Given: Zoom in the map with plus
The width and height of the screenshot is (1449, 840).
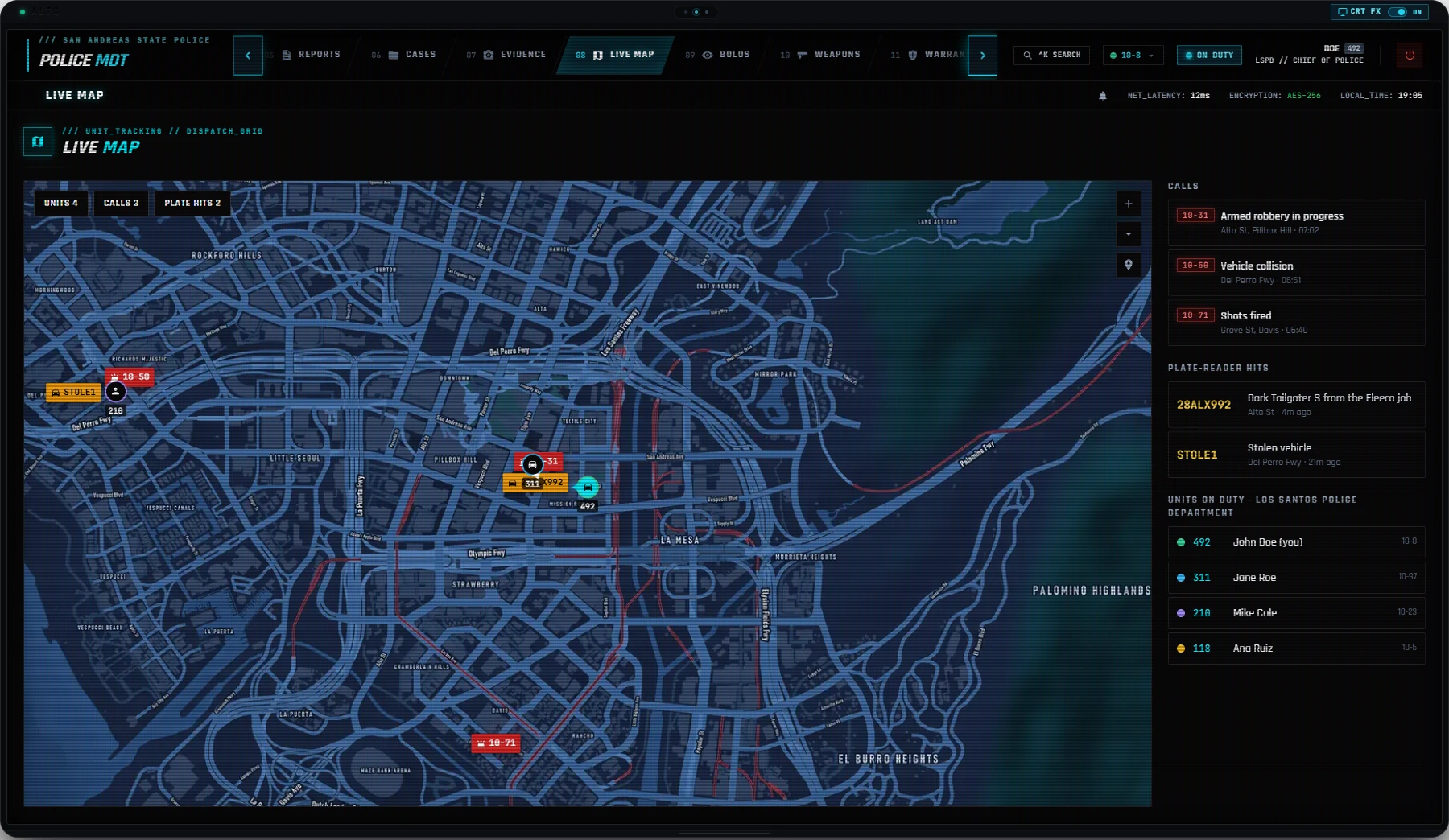Looking at the screenshot, I should pyautogui.click(x=1129, y=204).
